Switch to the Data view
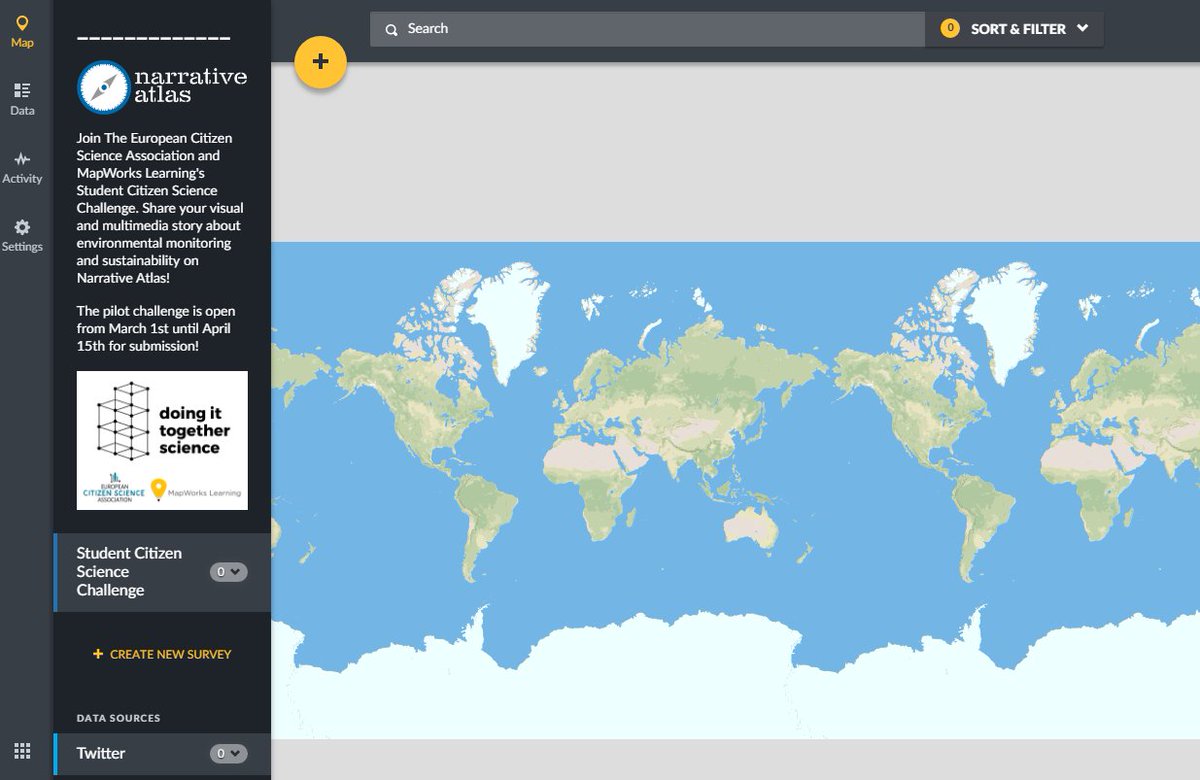1200x780 pixels. click(x=22, y=100)
